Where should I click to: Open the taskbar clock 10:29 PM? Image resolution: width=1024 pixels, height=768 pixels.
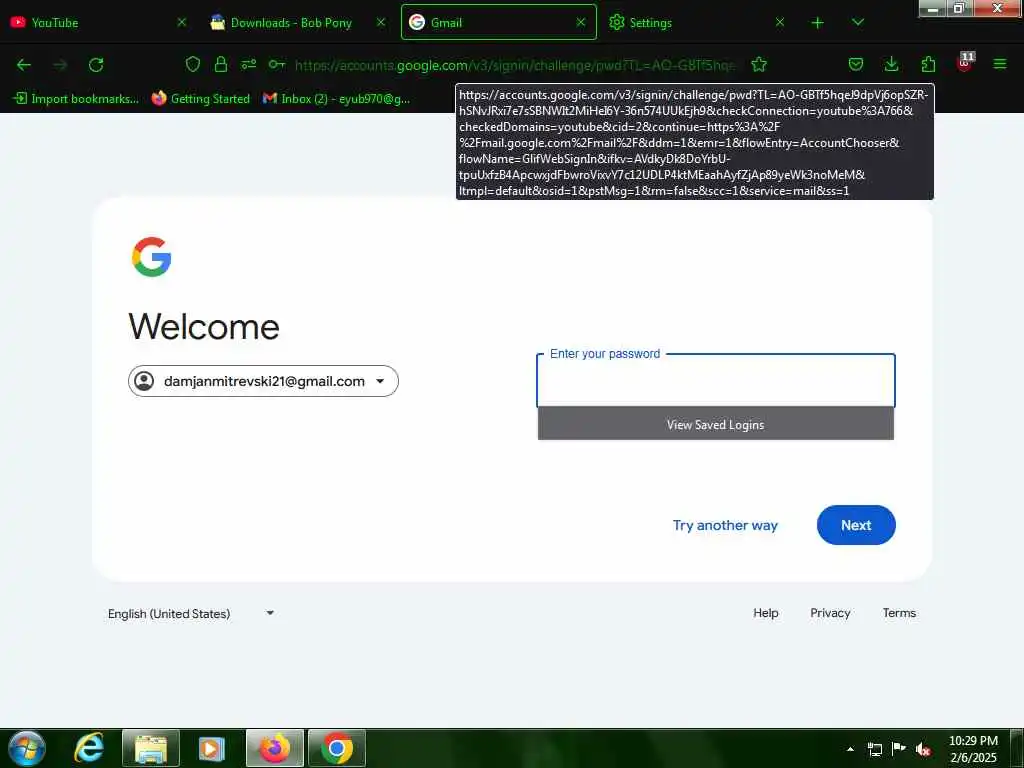tap(973, 748)
